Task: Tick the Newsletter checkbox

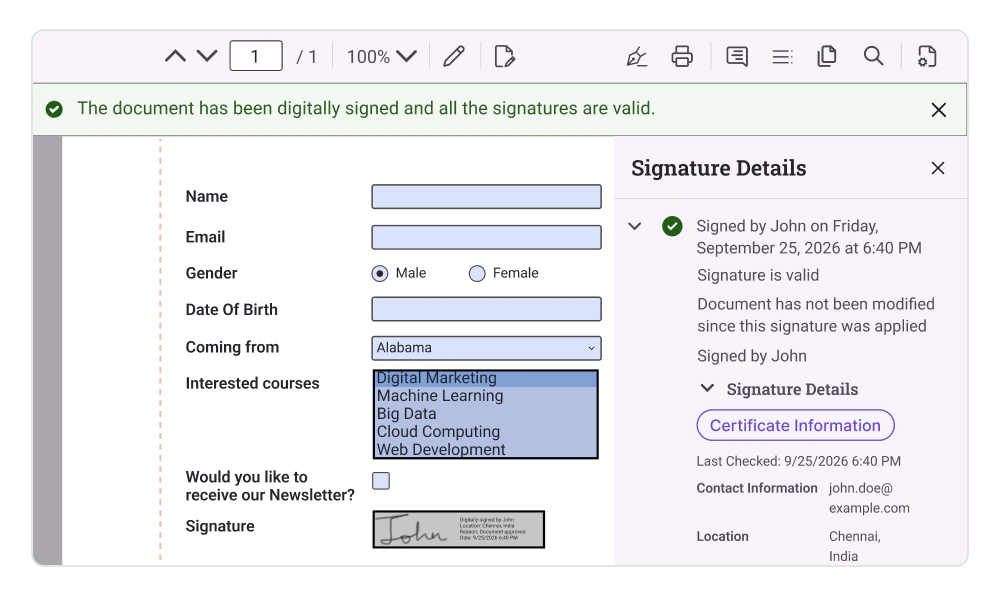Action: click(381, 481)
